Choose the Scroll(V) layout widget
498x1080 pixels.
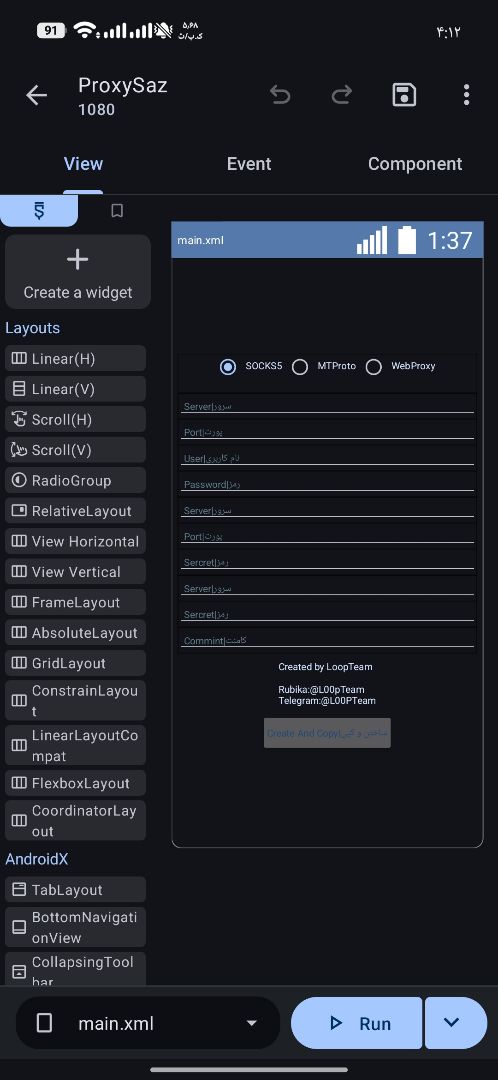point(75,450)
